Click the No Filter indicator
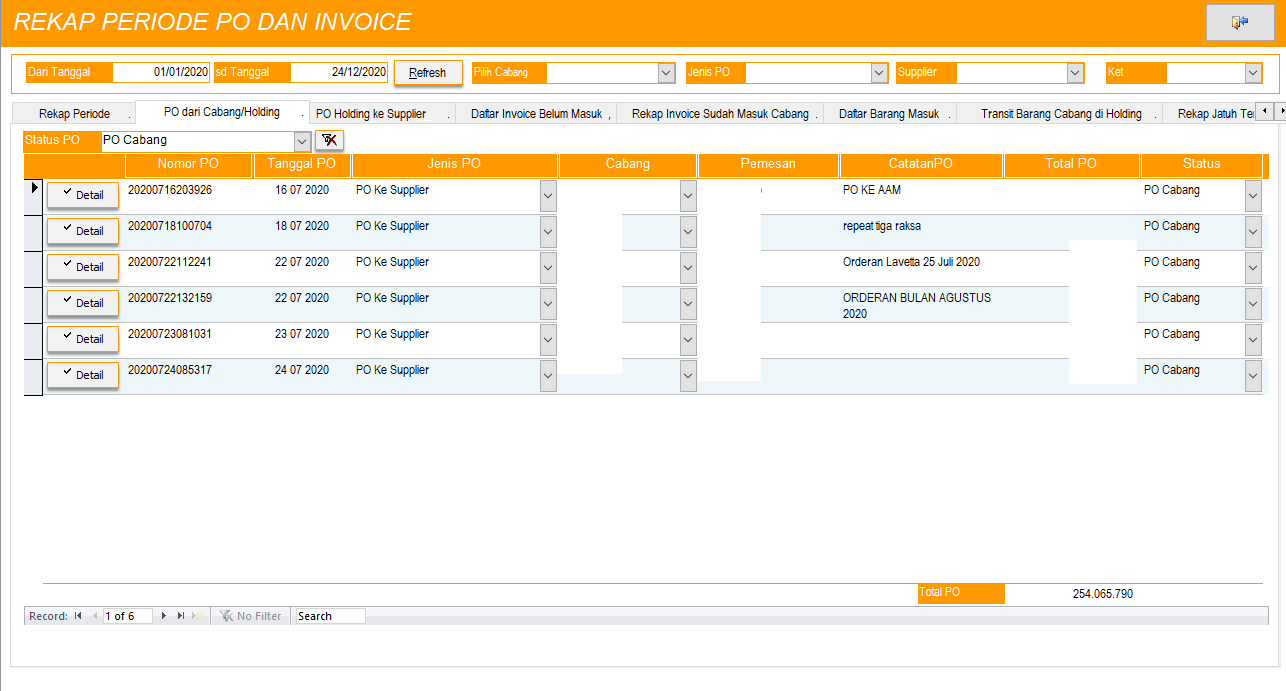The image size is (1286, 691). pyautogui.click(x=251, y=616)
